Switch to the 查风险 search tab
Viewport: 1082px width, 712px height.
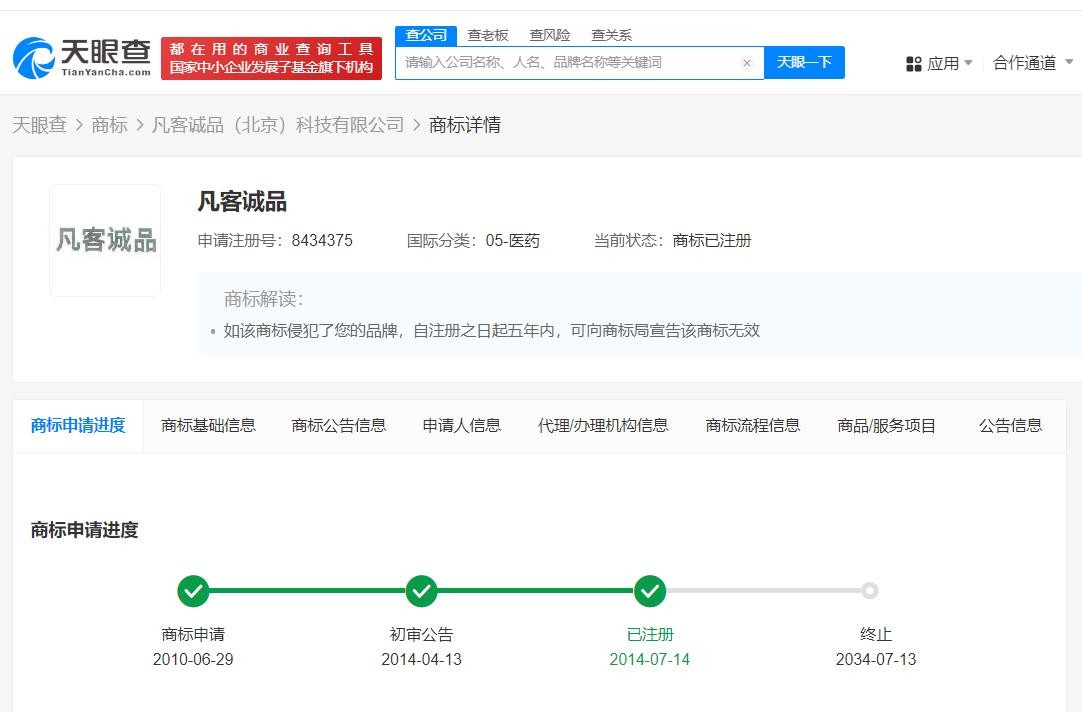click(549, 35)
